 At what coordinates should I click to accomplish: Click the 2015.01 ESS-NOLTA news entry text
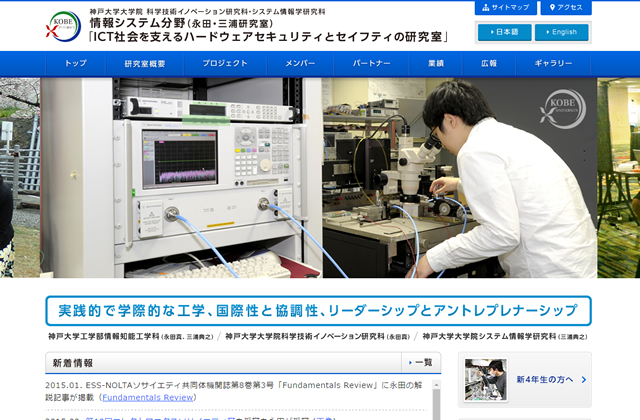(x=233, y=391)
